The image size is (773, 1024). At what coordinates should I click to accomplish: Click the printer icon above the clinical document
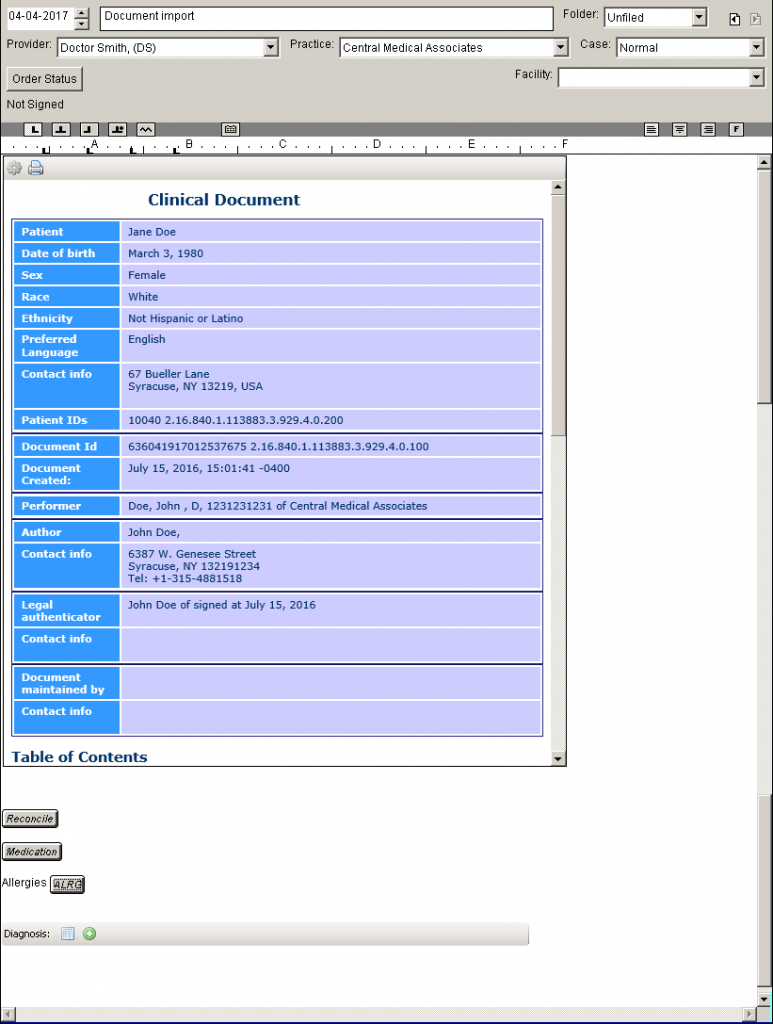(36, 168)
